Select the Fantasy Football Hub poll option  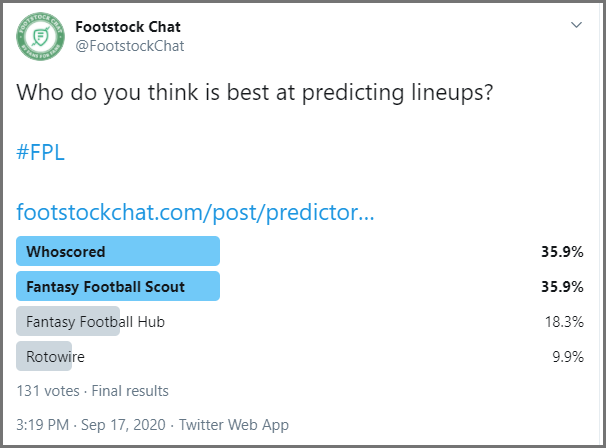coord(95,322)
